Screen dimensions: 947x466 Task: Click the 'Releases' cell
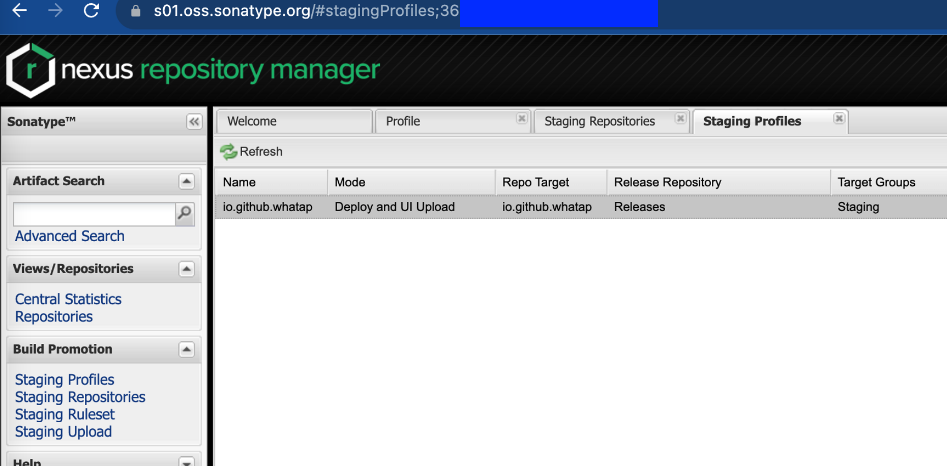pos(640,207)
